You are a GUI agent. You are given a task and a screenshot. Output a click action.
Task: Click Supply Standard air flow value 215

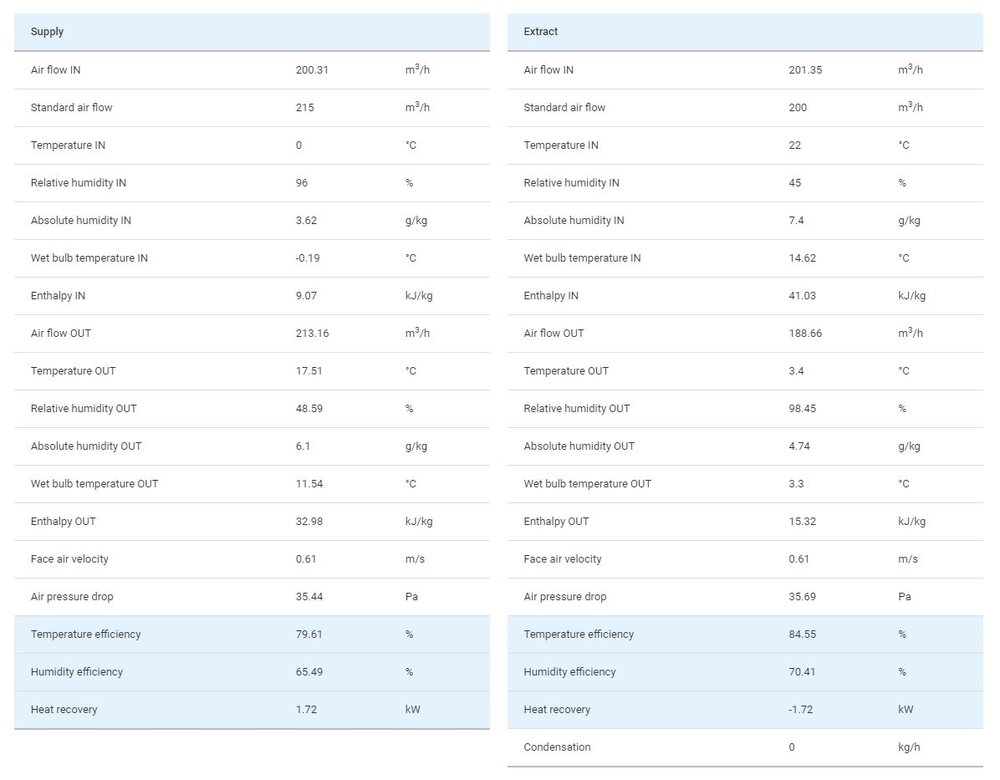305,108
